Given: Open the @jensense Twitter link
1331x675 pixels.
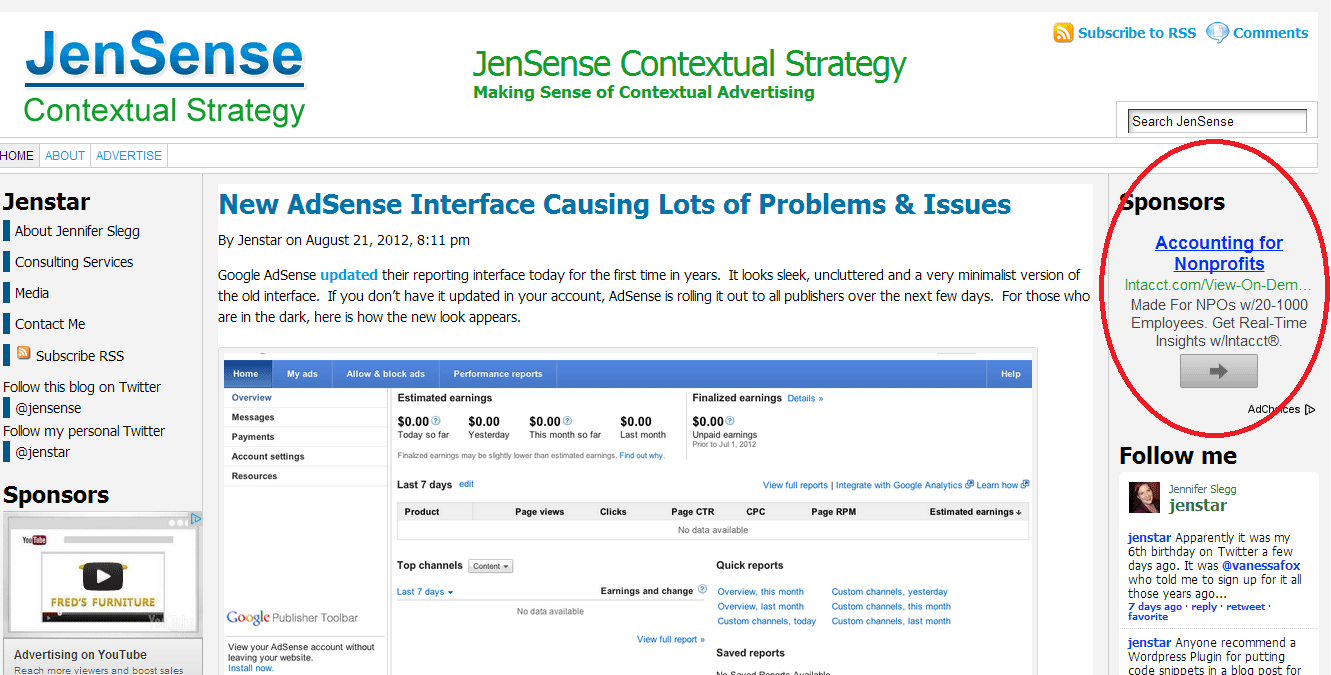Looking at the screenshot, I should point(48,408).
